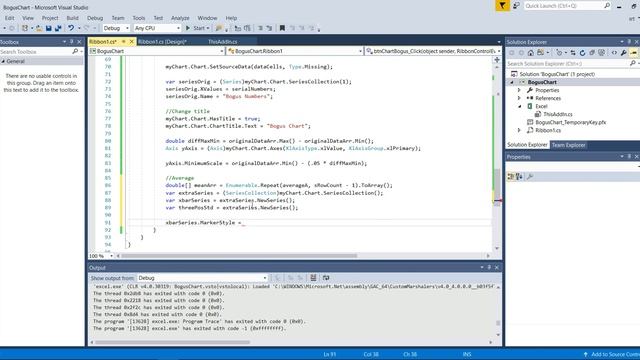Click the Clear All icon in Output panel
Viewport: 640px width, 360px height.
click(313, 278)
